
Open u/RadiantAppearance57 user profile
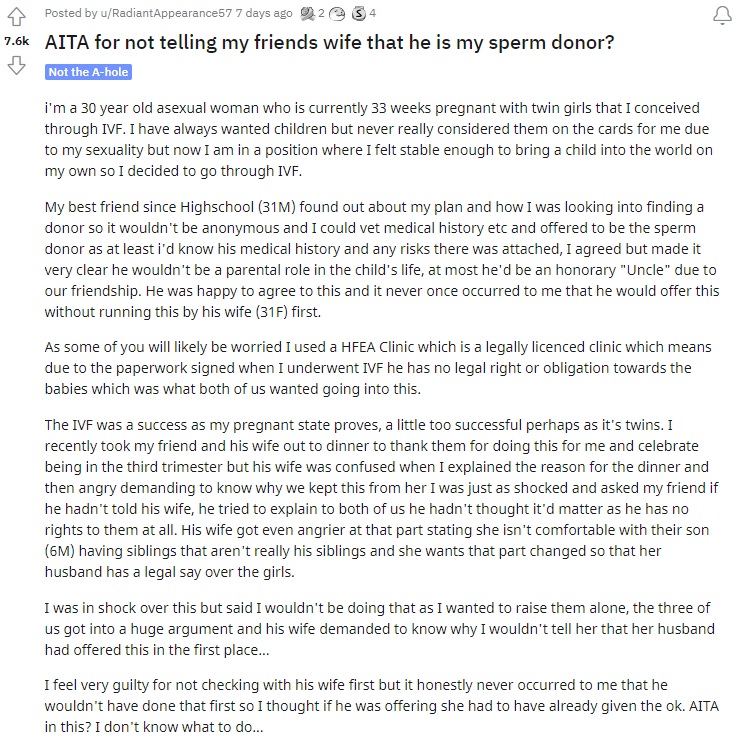click(166, 13)
